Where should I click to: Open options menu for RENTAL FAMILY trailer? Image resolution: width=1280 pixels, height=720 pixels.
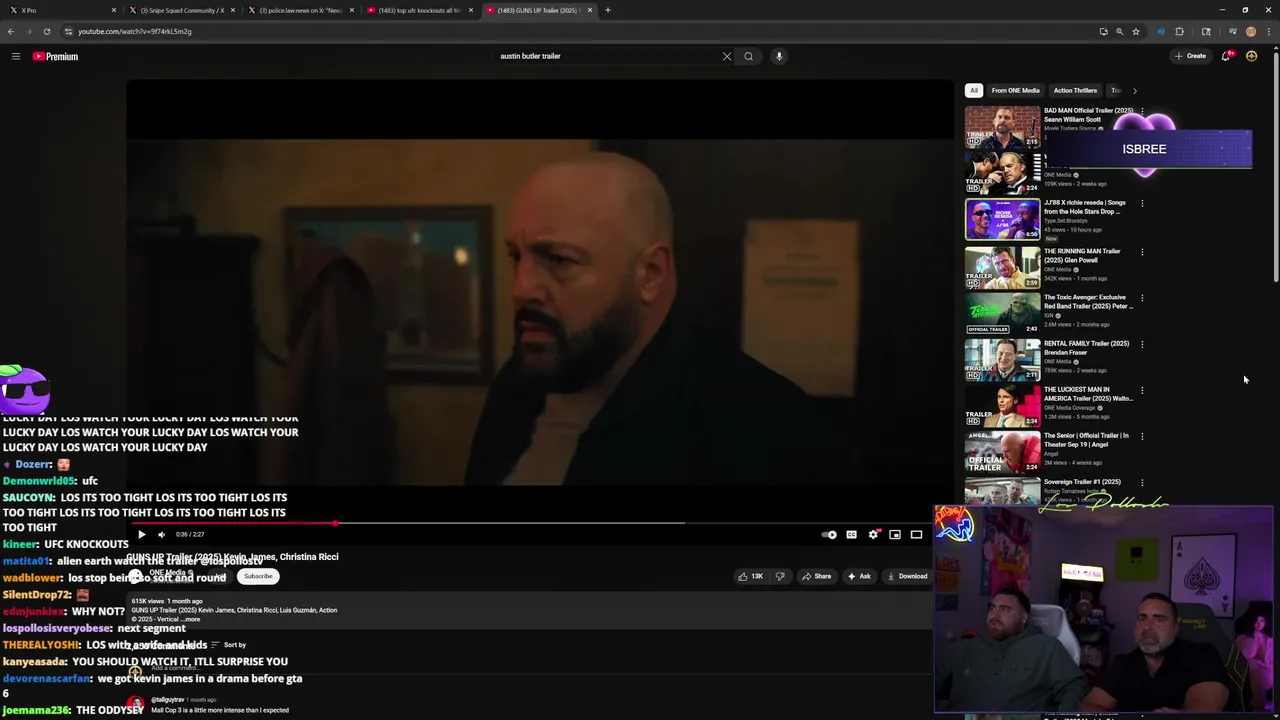[1142, 344]
